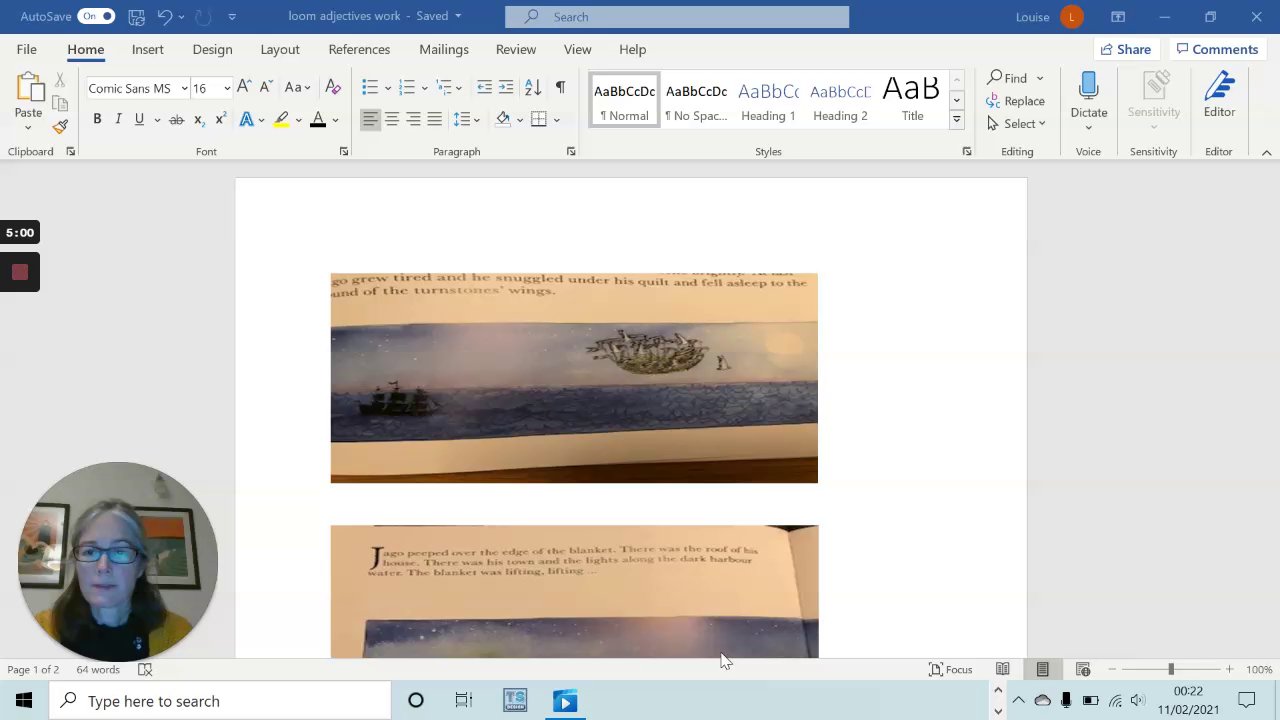
Task: Toggle AutoSave switch off
Action: [x=97, y=17]
